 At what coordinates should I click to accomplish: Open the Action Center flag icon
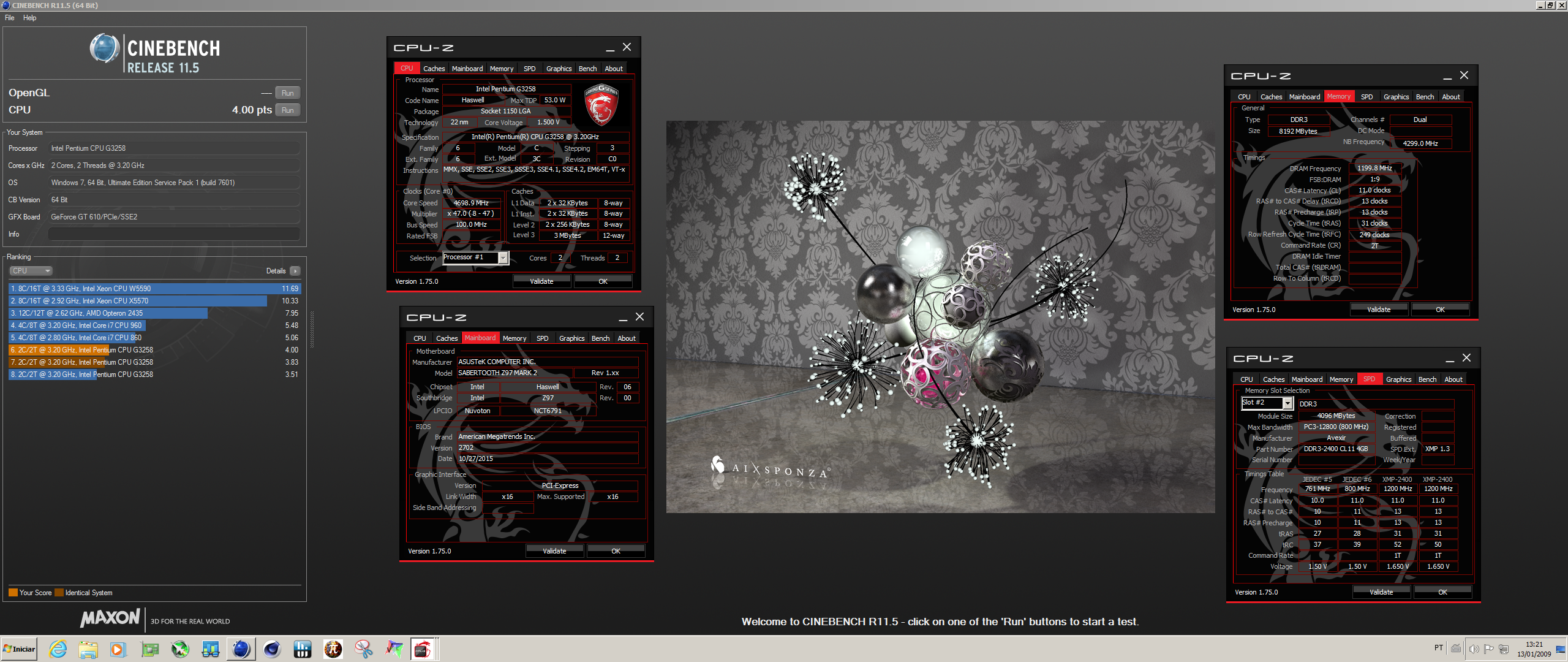pos(1489,649)
